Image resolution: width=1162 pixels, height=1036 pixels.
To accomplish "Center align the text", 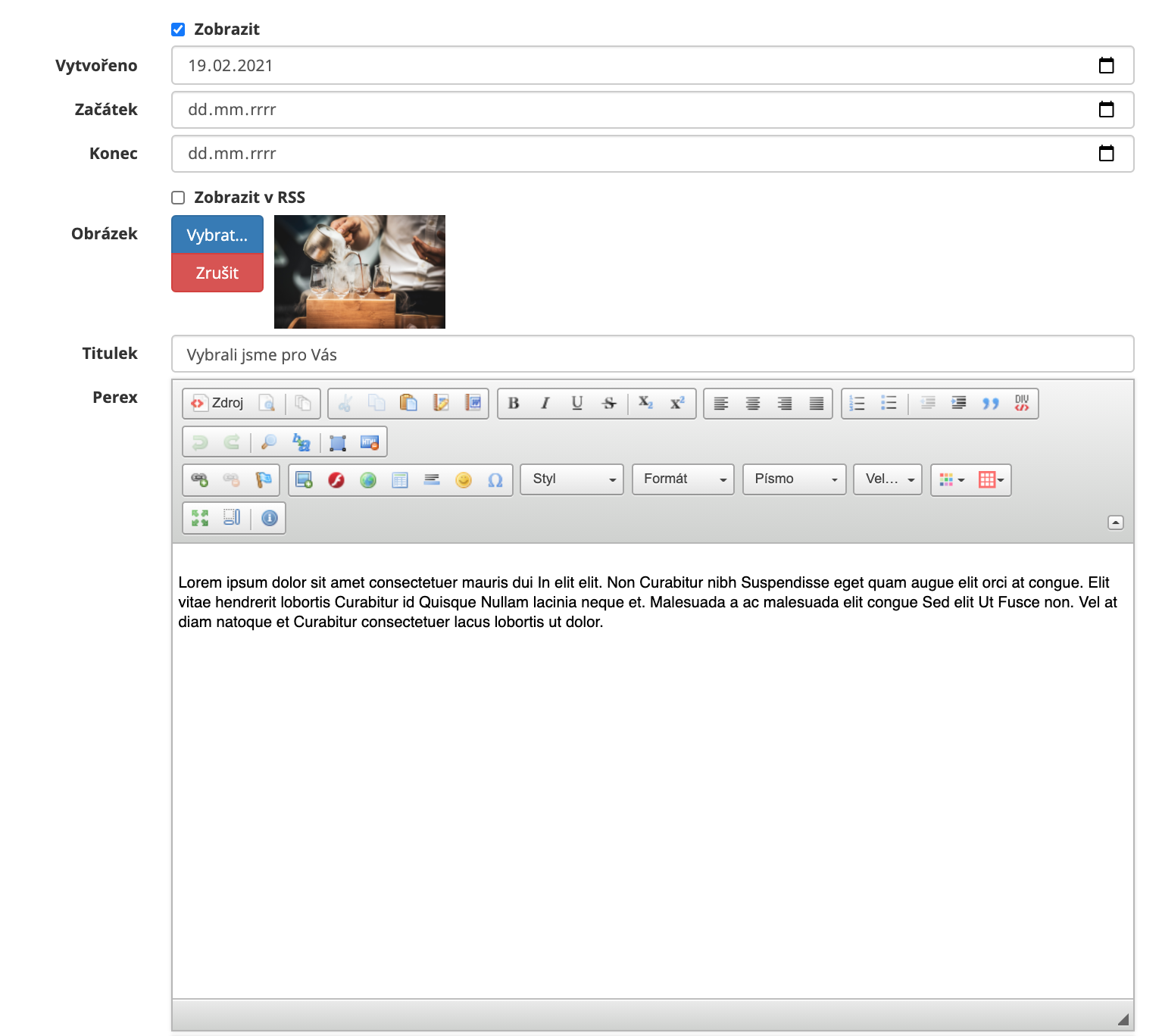I will pos(752,404).
